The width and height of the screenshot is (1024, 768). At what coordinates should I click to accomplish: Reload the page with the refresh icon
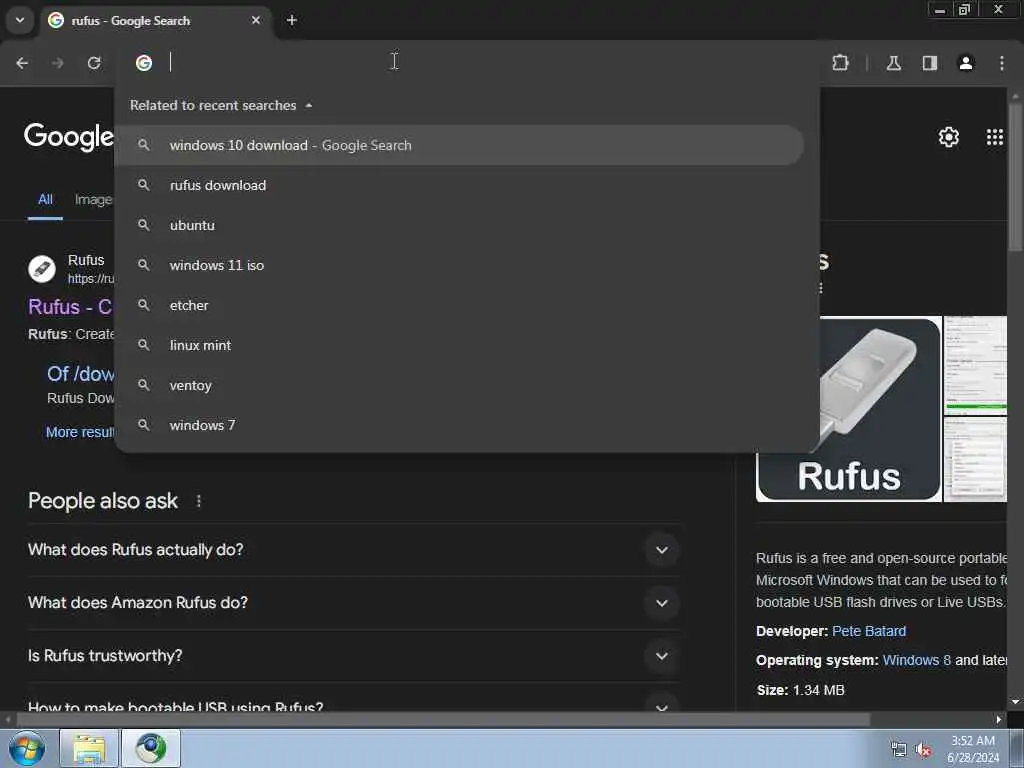click(94, 63)
